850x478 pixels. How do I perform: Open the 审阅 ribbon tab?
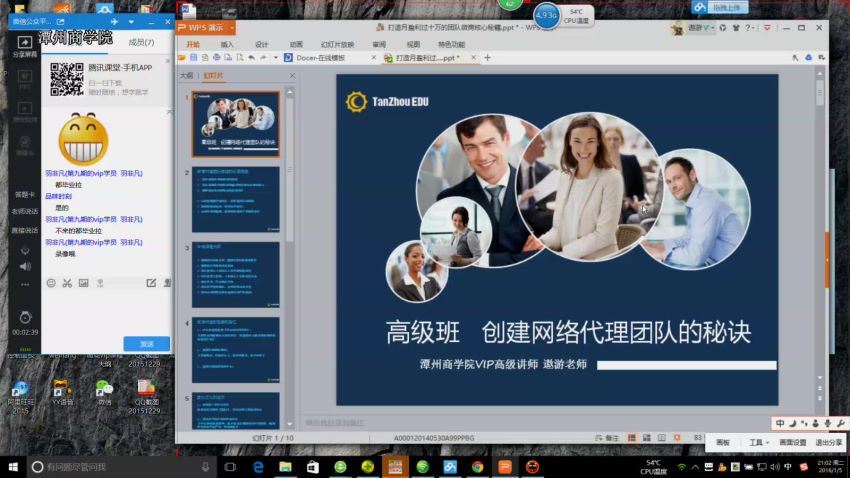coord(379,44)
